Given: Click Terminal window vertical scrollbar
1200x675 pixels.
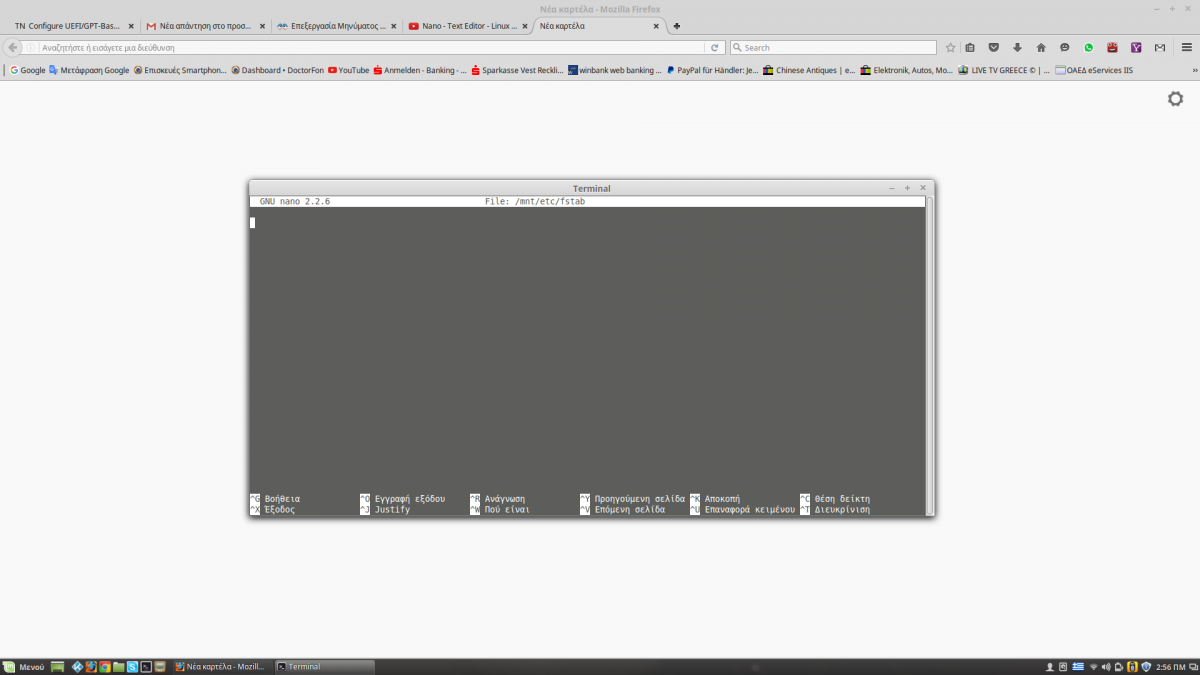Looking at the screenshot, I should click(x=930, y=355).
